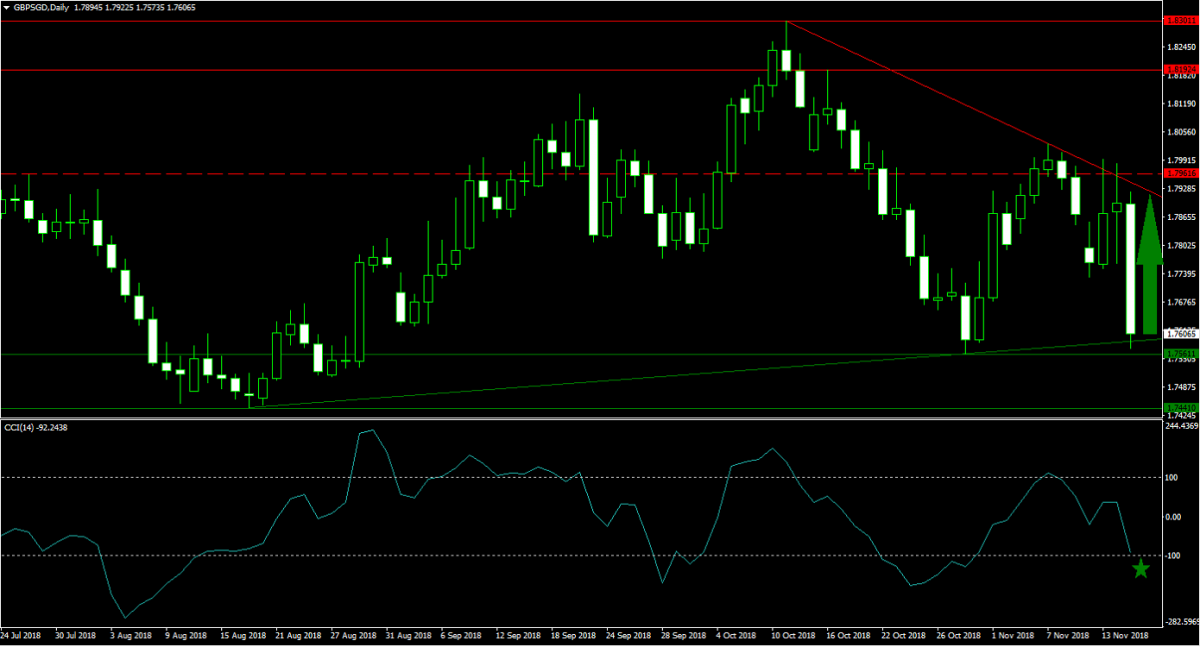This screenshot has height=647, width=1200.
Task: Click the 10 Oct 2018 date label
Action: tap(791, 634)
